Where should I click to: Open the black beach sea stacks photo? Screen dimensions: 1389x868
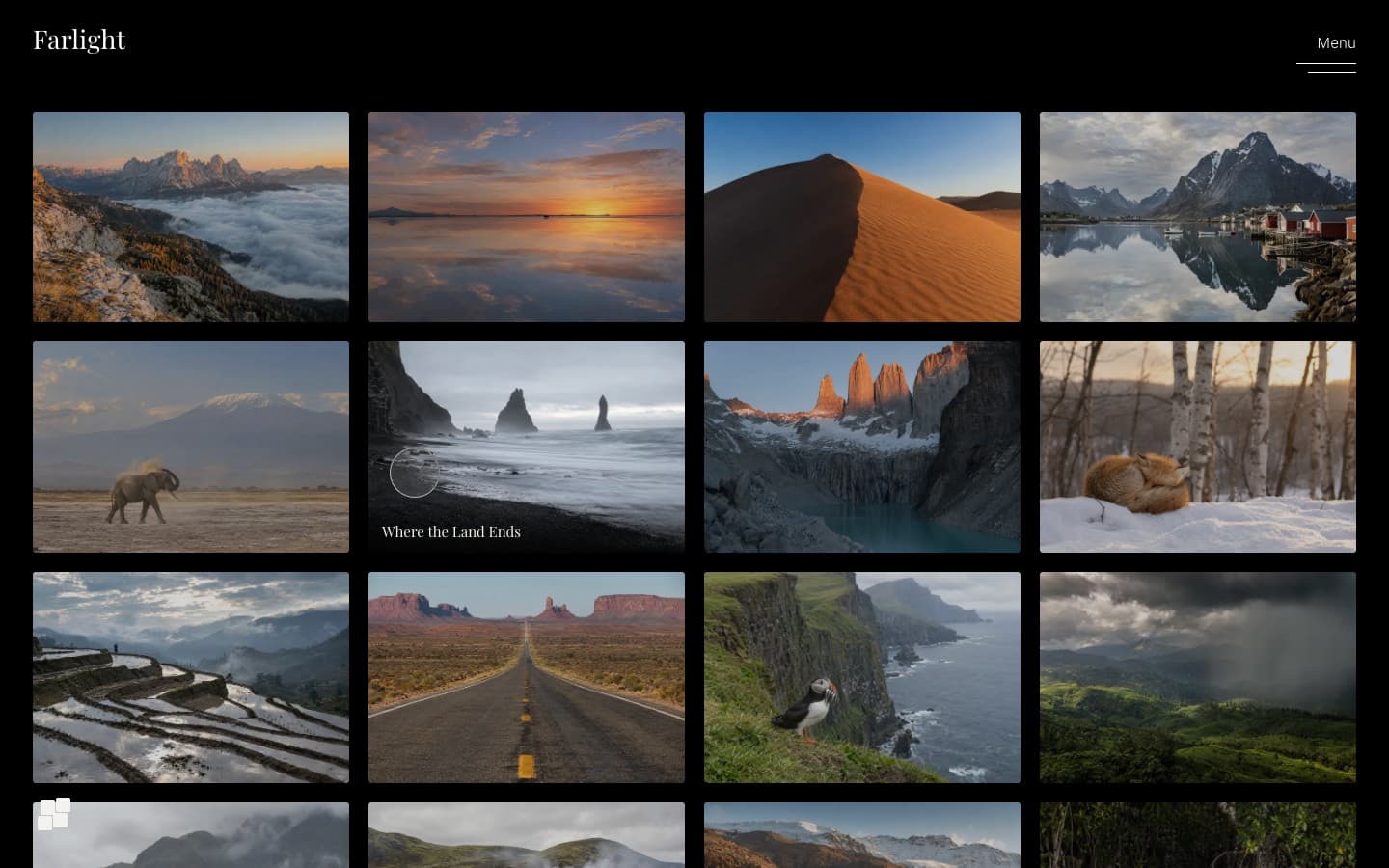pos(527,447)
